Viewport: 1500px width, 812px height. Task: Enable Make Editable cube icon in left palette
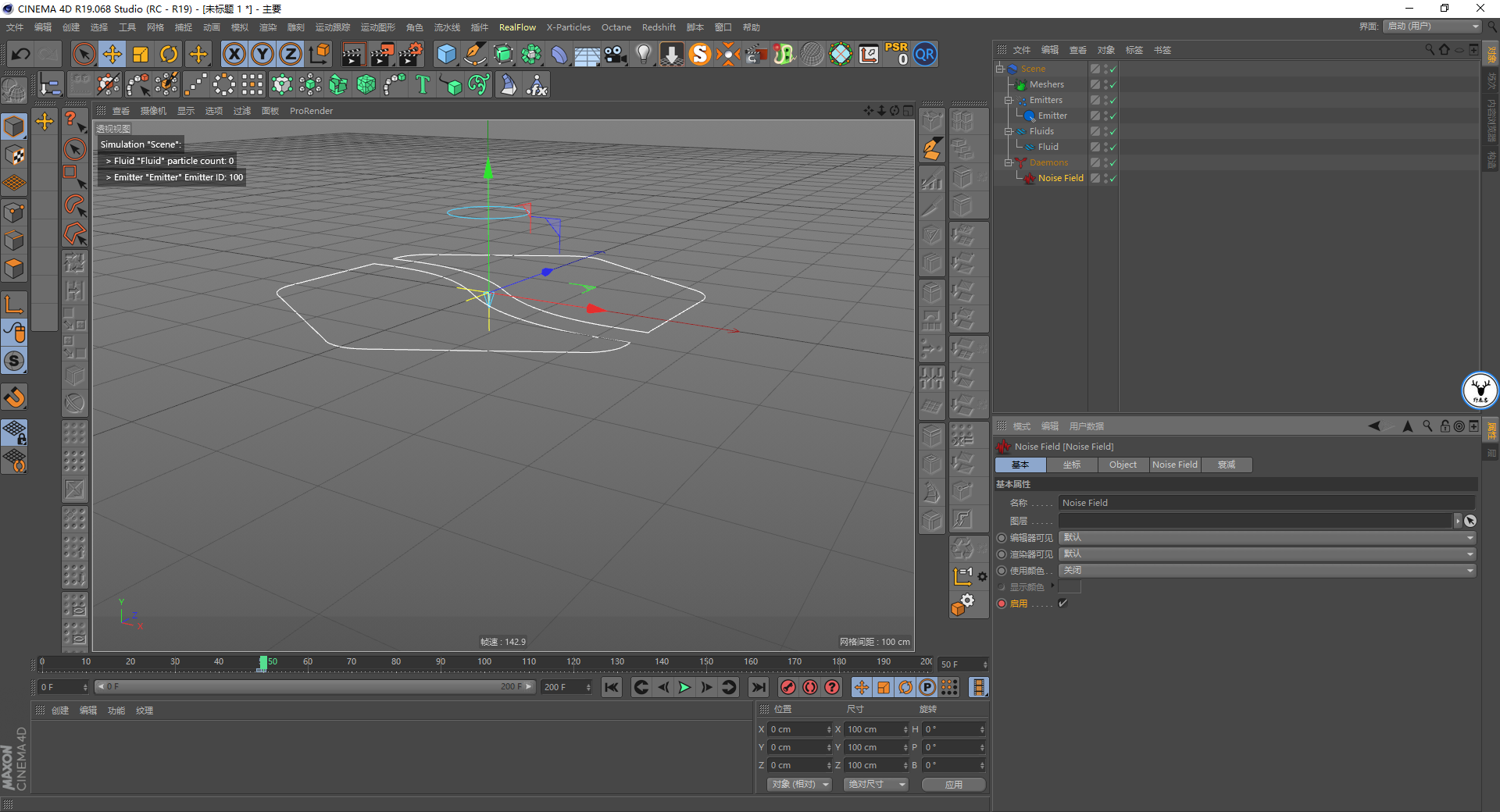[x=14, y=126]
